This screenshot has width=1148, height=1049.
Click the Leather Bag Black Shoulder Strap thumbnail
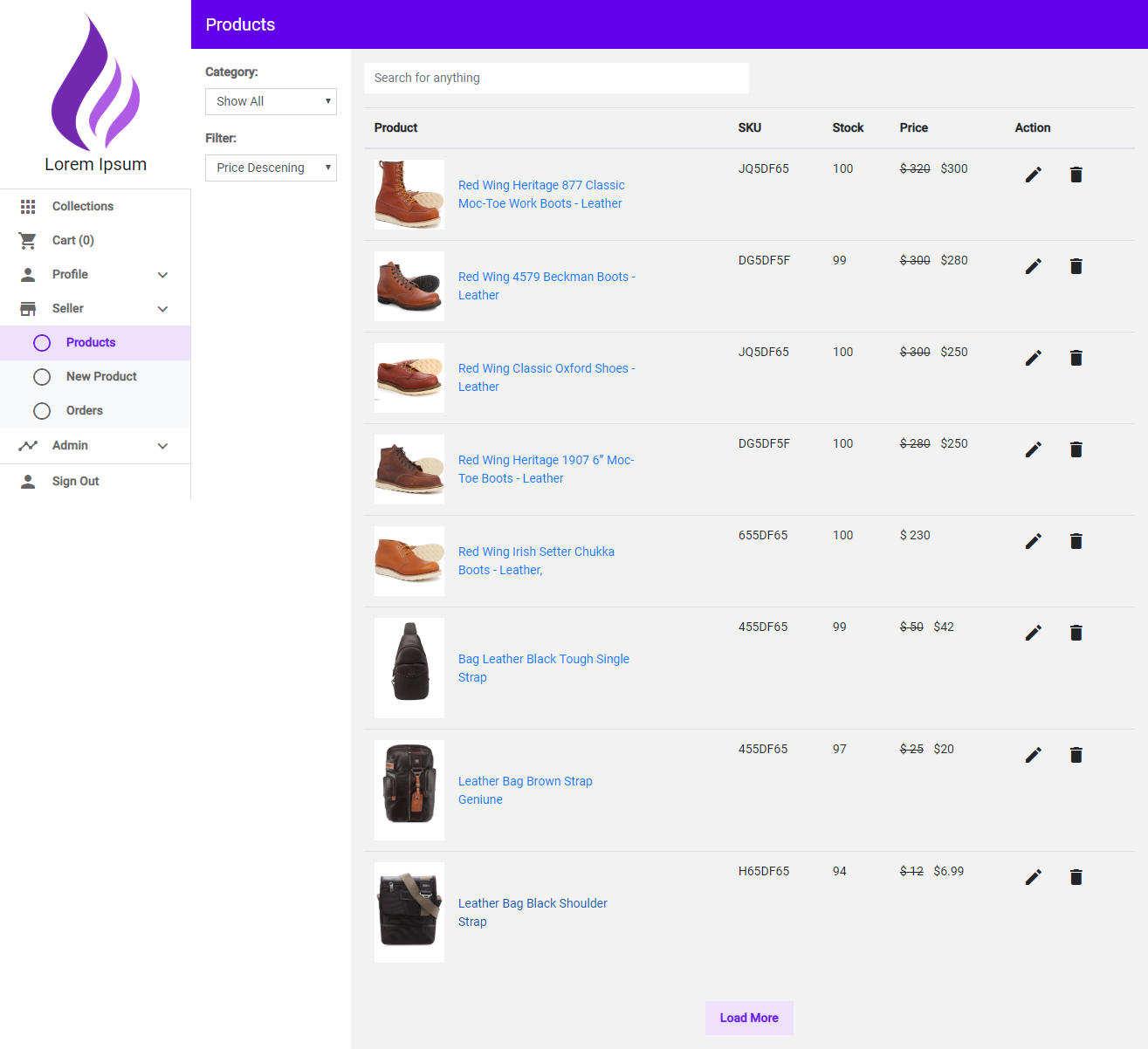[x=409, y=912]
